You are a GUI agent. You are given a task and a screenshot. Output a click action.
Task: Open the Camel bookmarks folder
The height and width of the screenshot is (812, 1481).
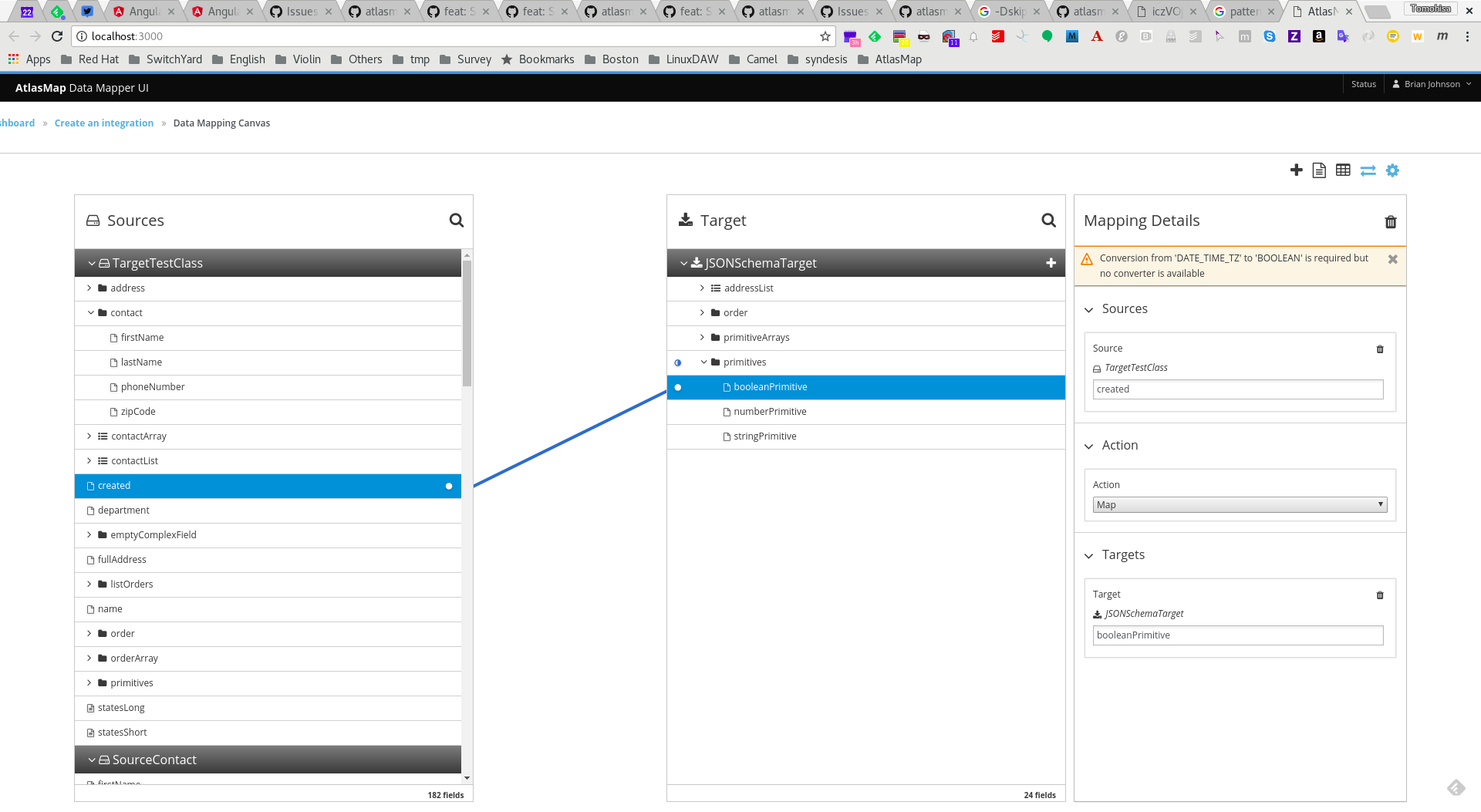(753, 59)
